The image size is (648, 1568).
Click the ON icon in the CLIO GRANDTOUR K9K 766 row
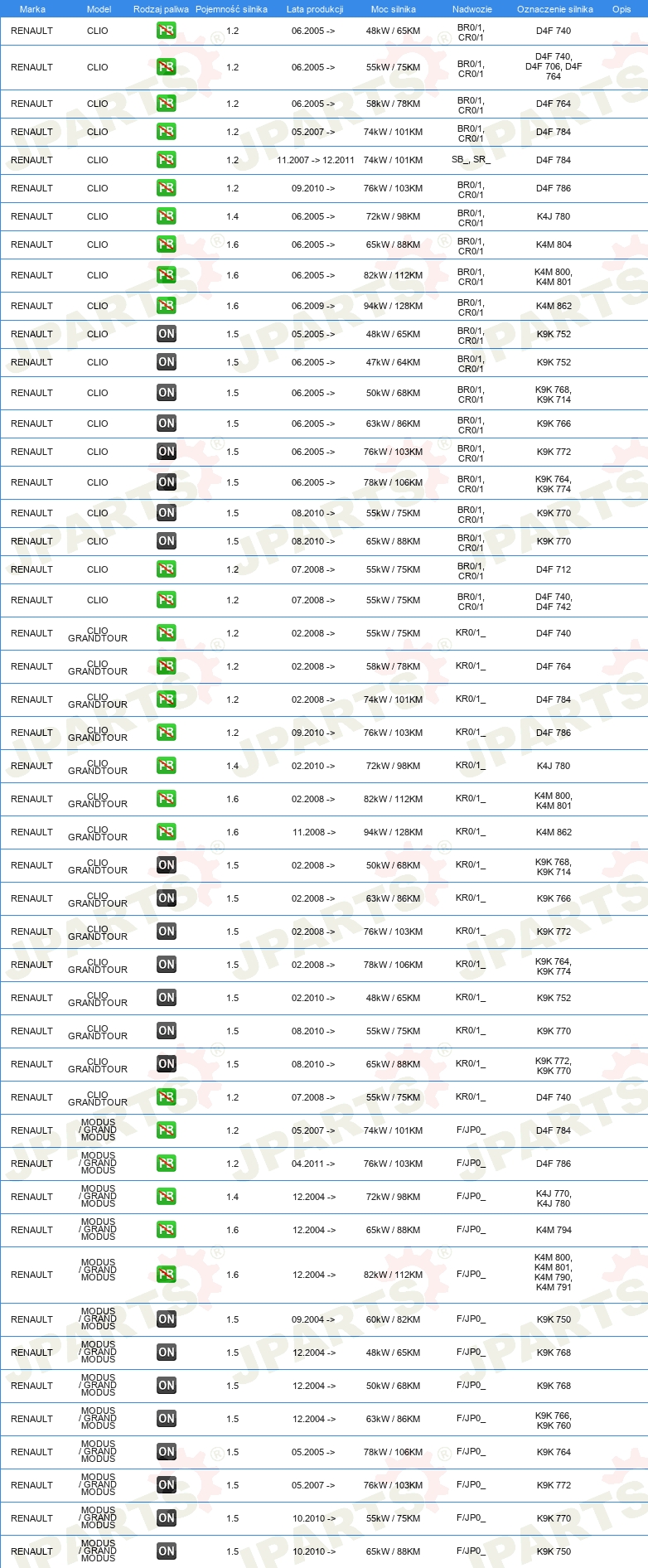pos(167,898)
